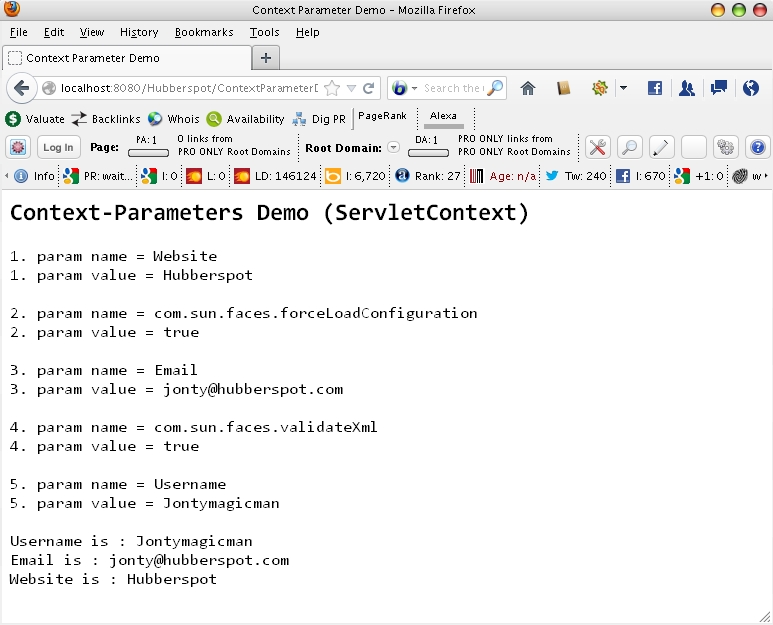
Task: Open Backlinks tool
Action: coord(105,119)
